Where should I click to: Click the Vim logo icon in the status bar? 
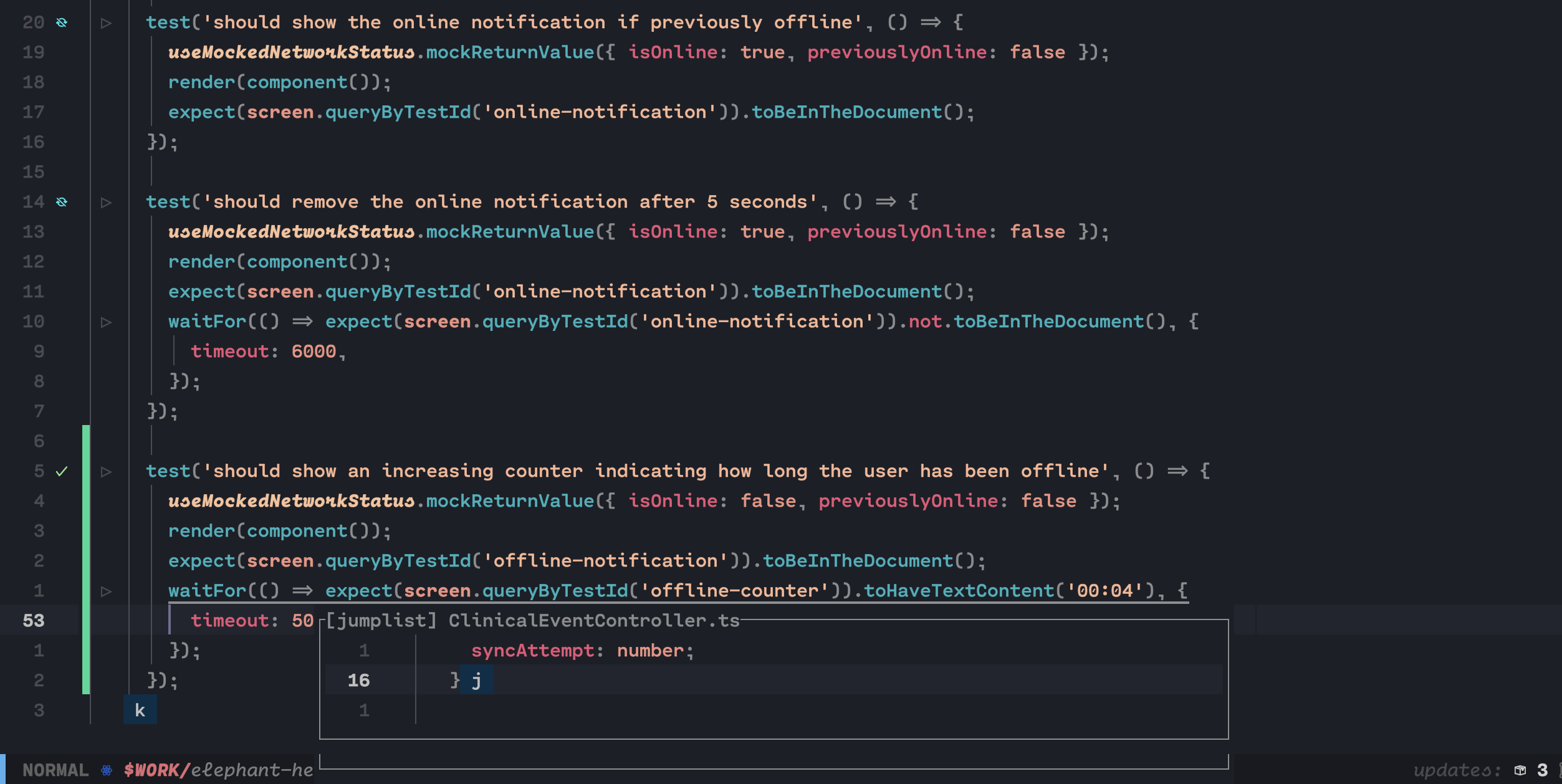point(106,770)
